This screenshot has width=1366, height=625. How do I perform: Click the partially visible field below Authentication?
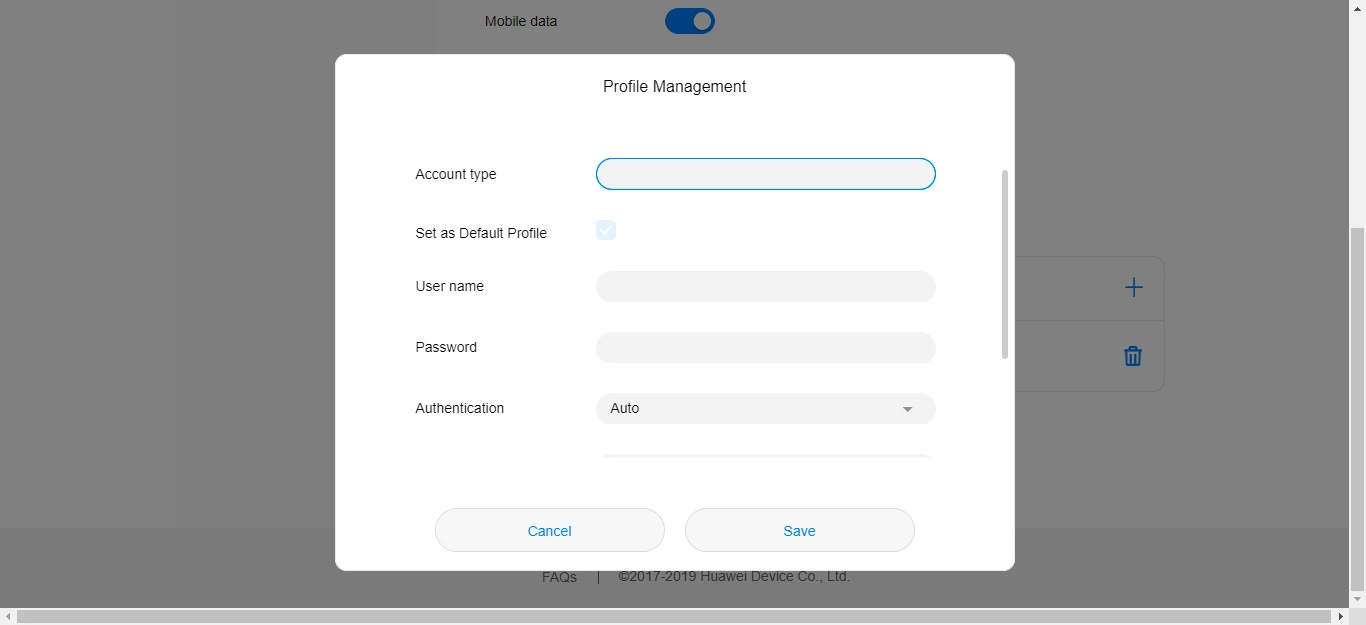point(765,457)
